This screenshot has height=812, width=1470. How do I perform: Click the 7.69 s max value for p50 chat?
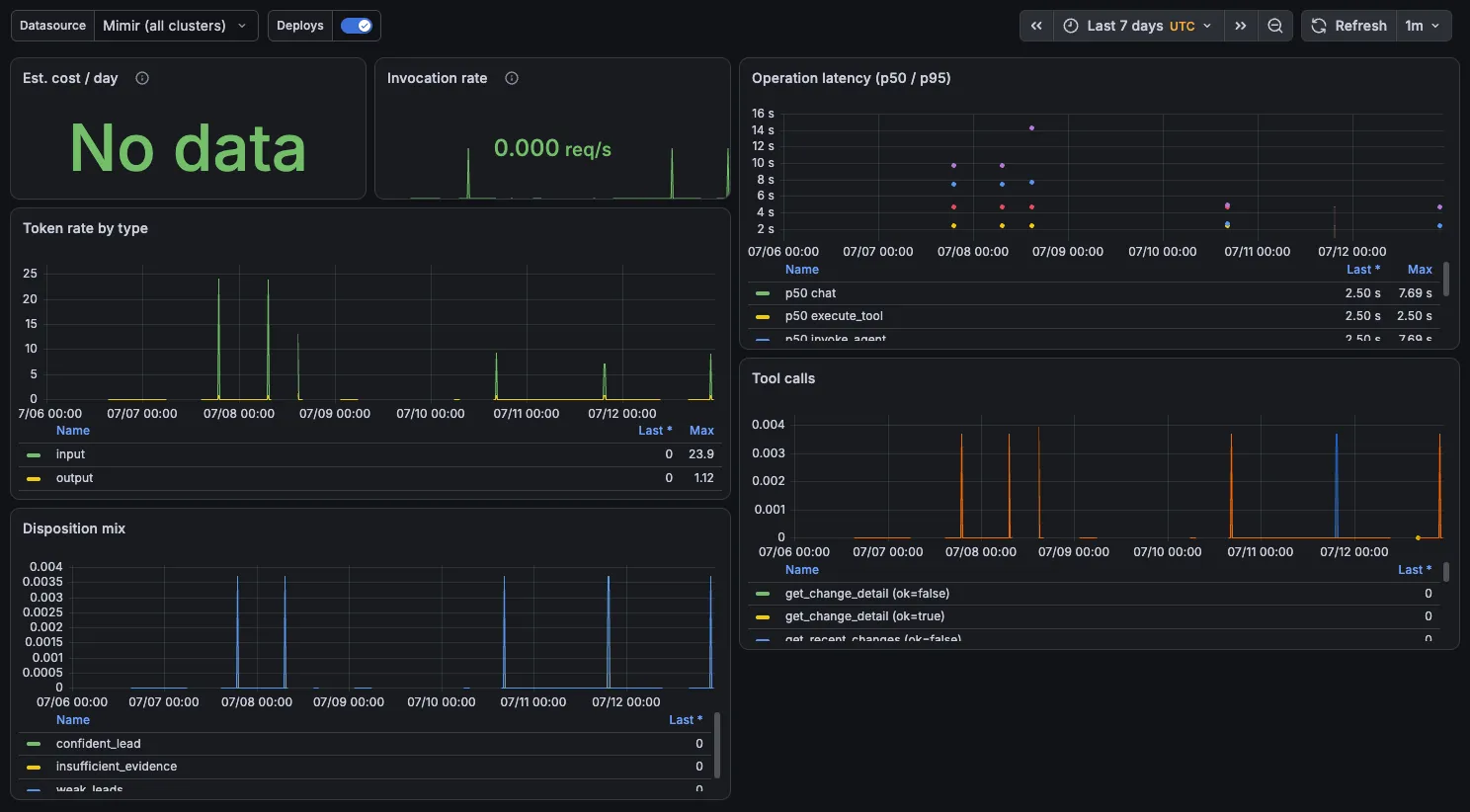coord(1415,293)
